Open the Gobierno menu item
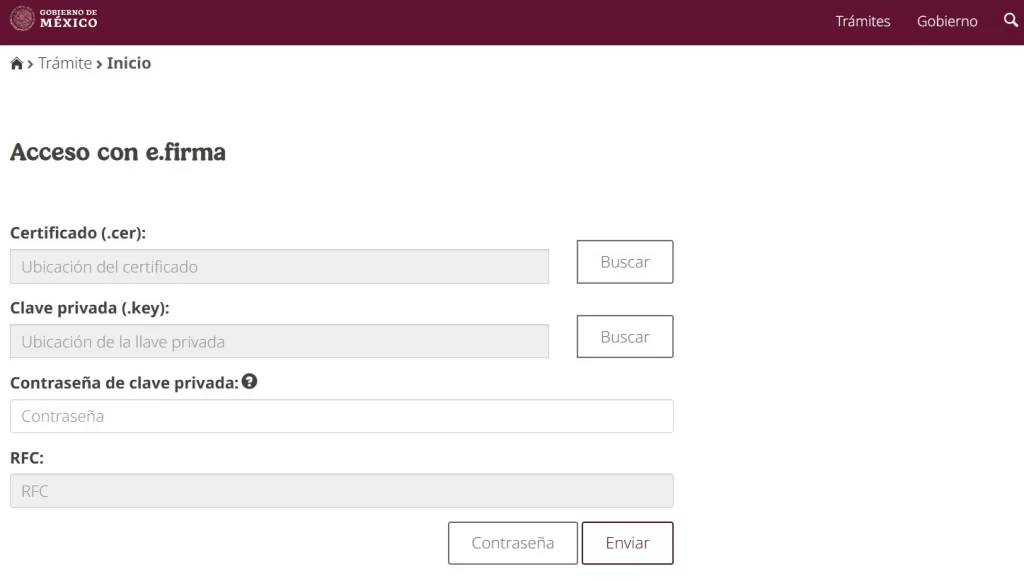 [x=946, y=21]
